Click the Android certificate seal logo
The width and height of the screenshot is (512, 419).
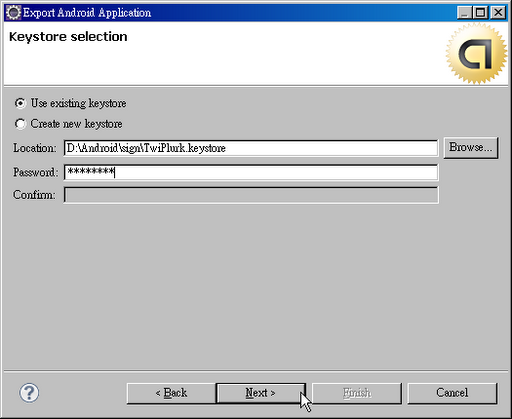[x=476, y=54]
